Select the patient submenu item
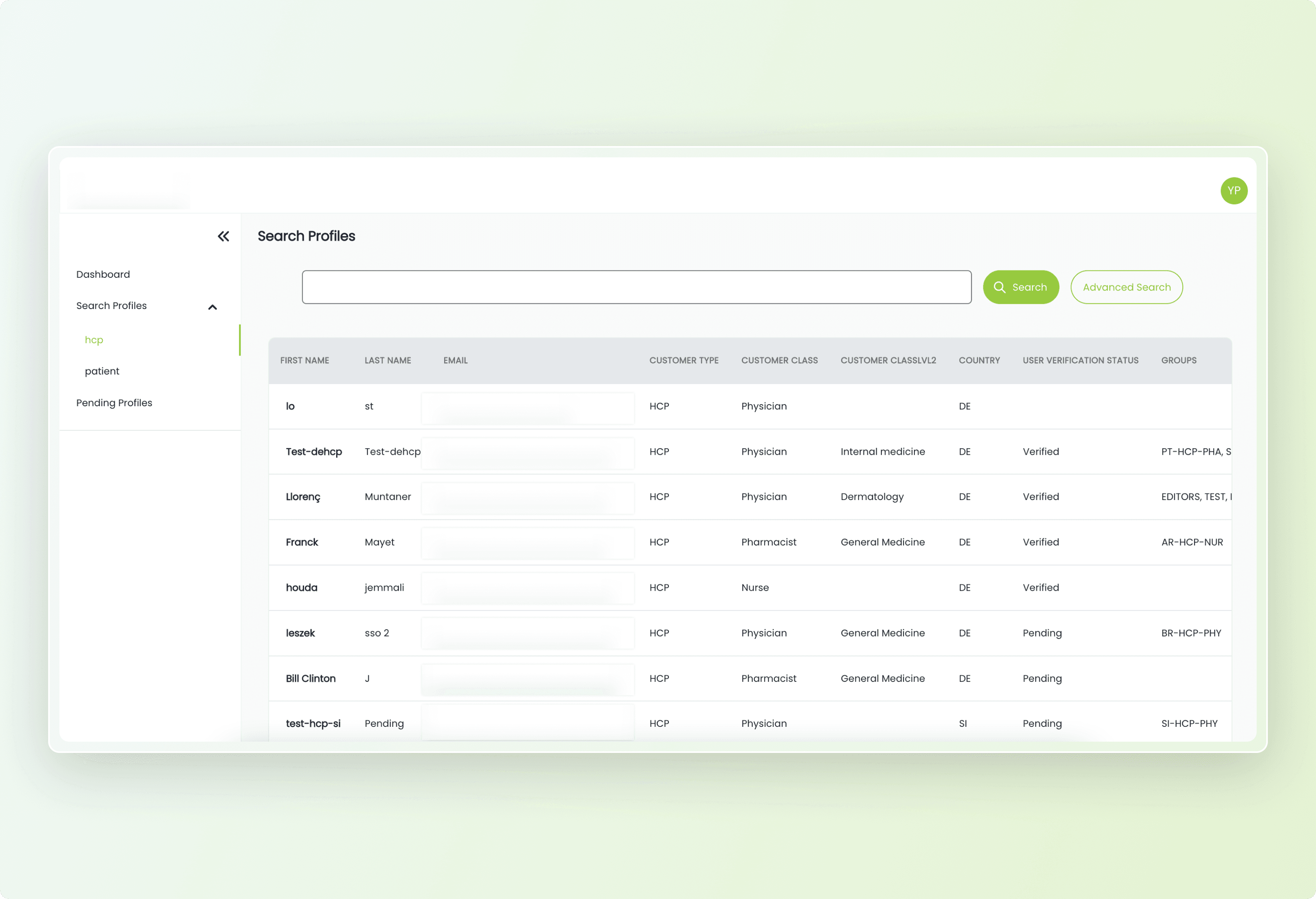 (102, 371)
